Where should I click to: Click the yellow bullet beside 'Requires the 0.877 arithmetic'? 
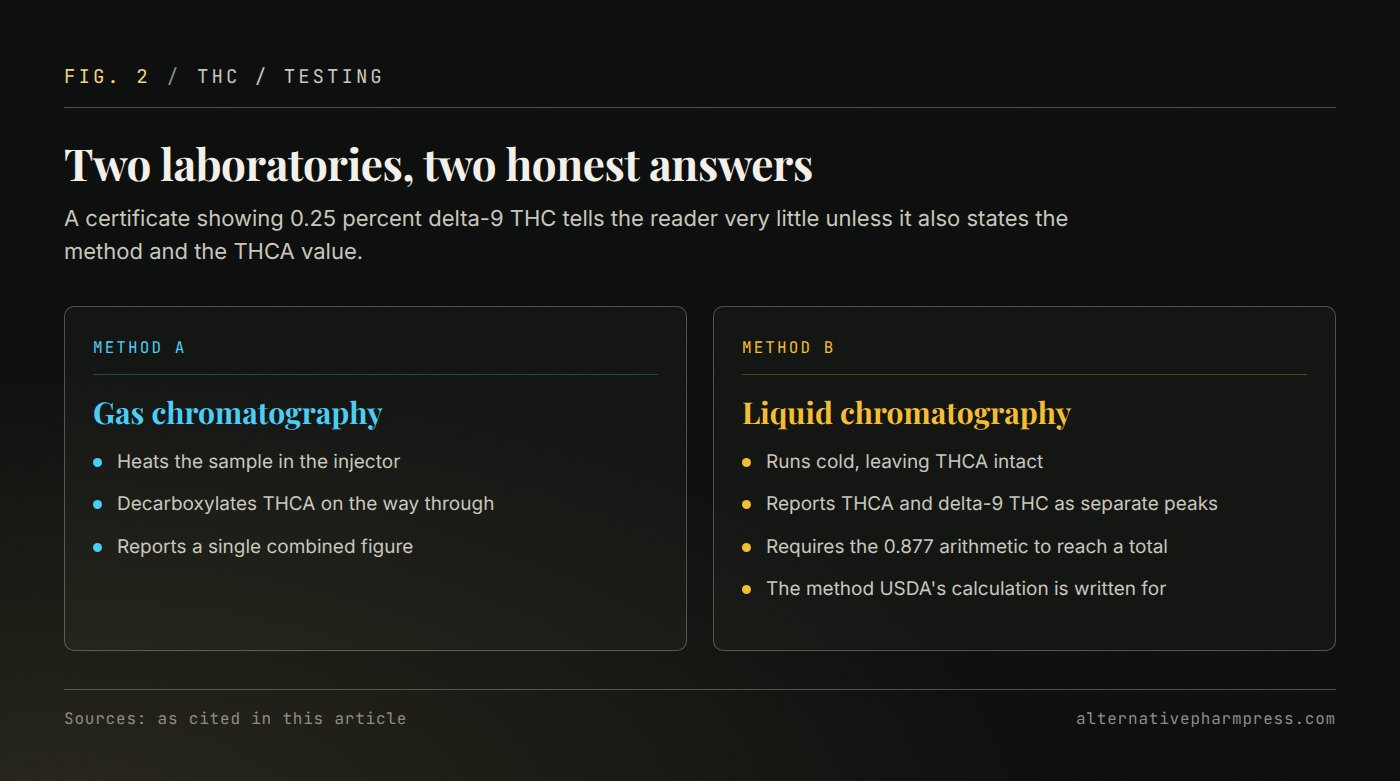746,547
